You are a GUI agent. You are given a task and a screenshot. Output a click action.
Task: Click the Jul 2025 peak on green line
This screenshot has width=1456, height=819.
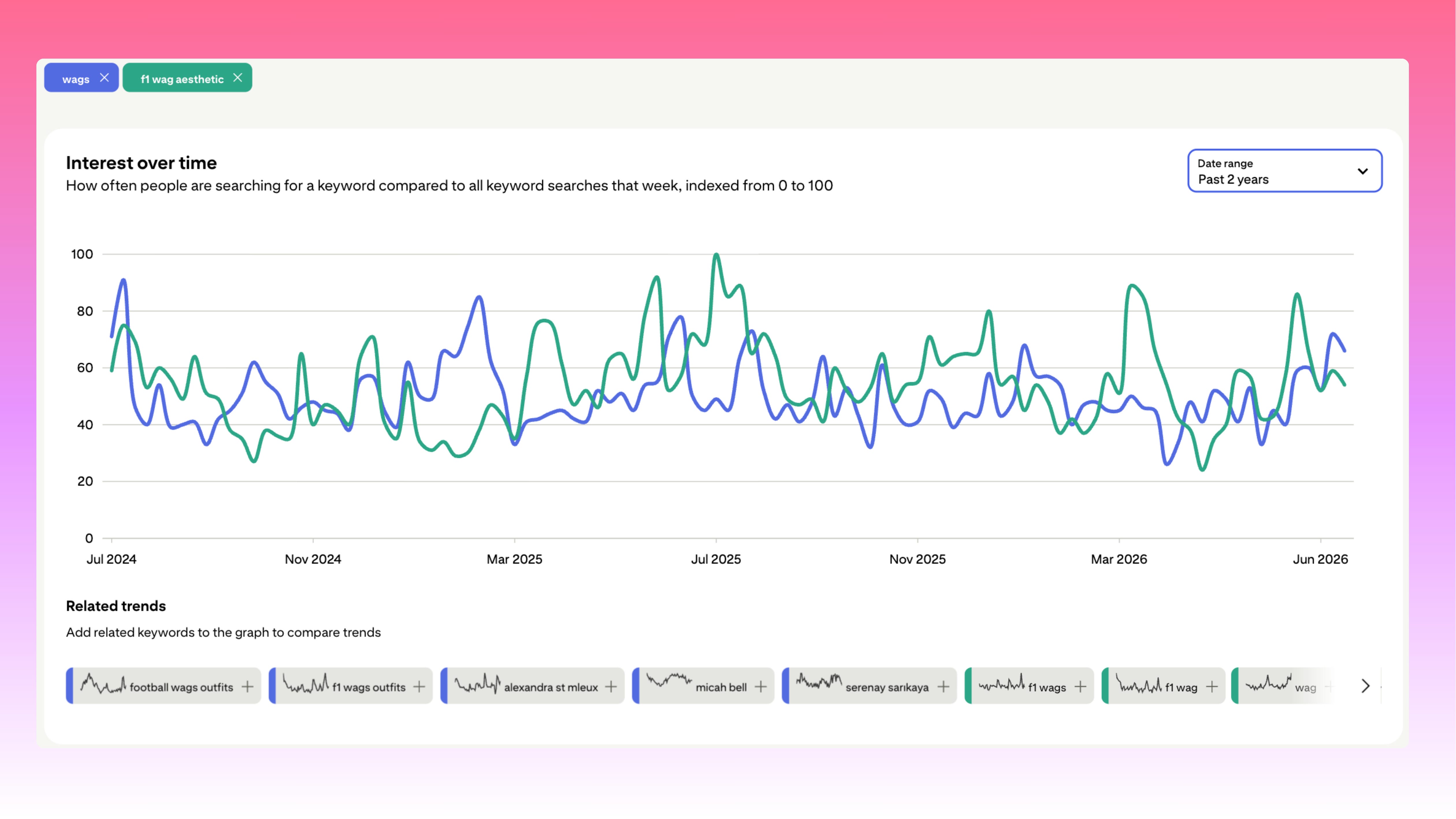click(716, 255)
